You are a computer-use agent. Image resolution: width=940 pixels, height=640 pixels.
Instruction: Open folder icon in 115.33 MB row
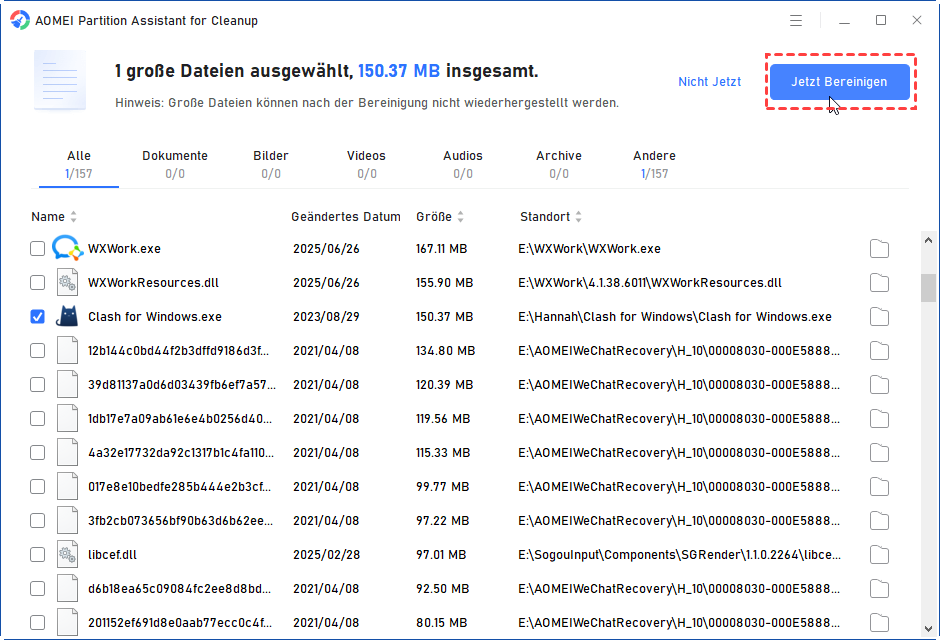(879, 453)
